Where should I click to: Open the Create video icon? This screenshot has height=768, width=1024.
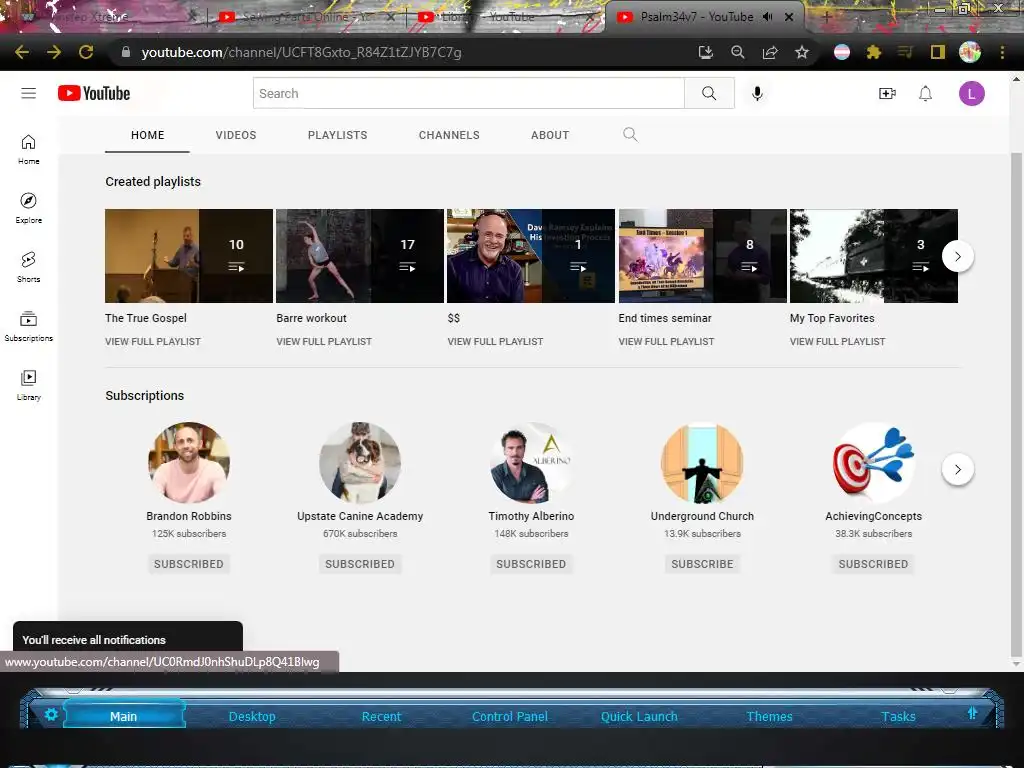[887, 93]
